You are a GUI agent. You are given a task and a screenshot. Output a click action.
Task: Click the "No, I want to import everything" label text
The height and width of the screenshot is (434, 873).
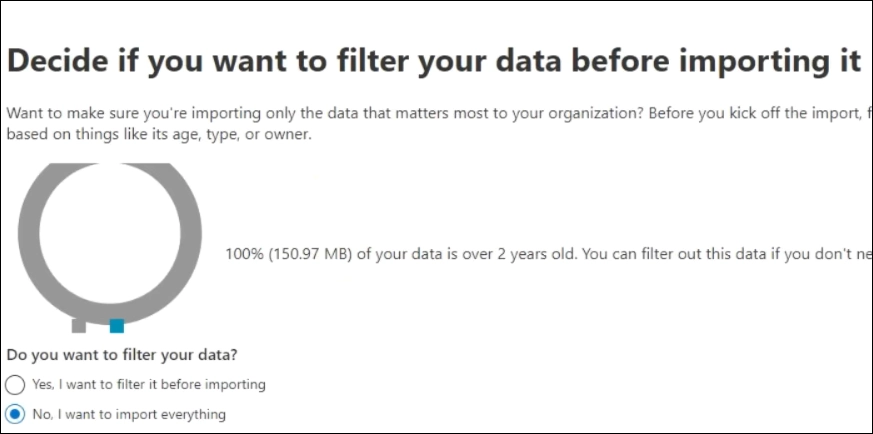(x=128, y=413)
